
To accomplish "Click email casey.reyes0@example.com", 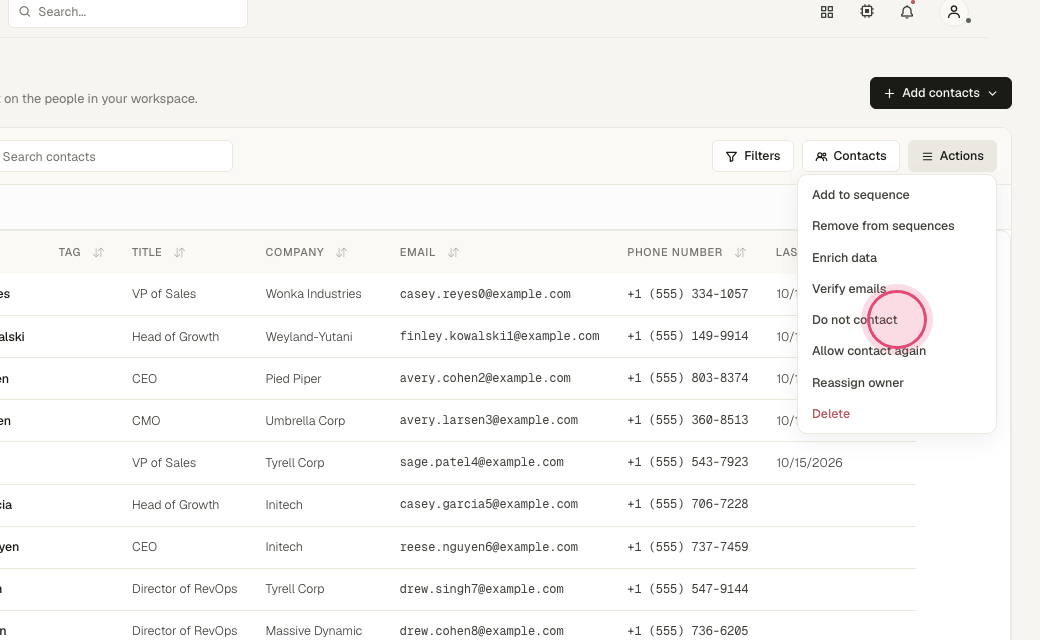I will pyautogui.click(x=485, y=294).
